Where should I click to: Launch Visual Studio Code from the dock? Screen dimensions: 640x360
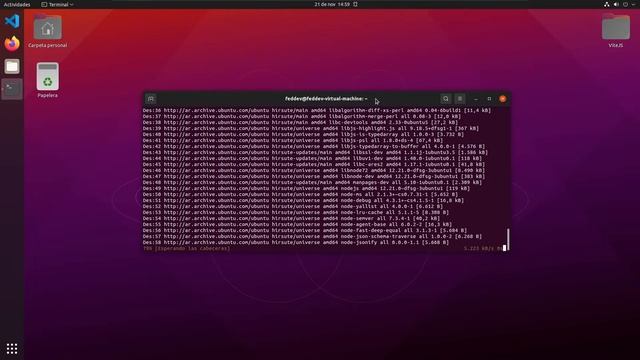12,21
